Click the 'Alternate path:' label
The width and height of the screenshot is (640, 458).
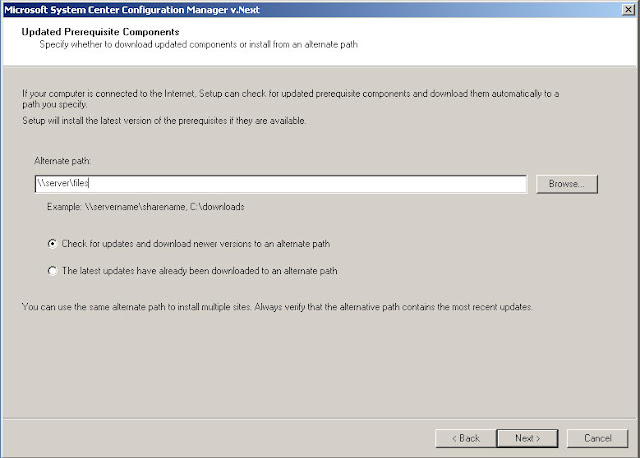pos(62,161)
